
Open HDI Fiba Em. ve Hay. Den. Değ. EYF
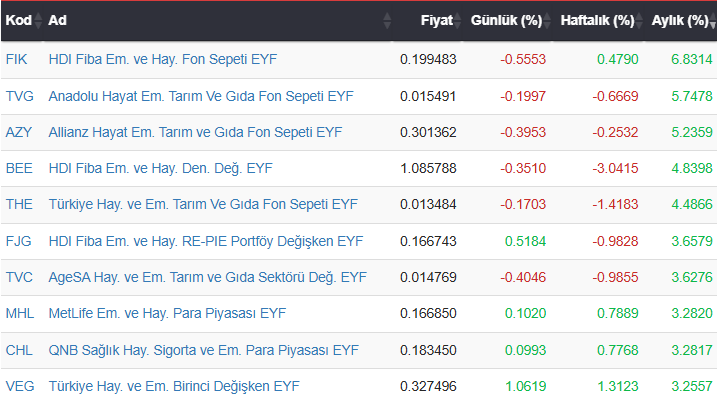(161, 169)
